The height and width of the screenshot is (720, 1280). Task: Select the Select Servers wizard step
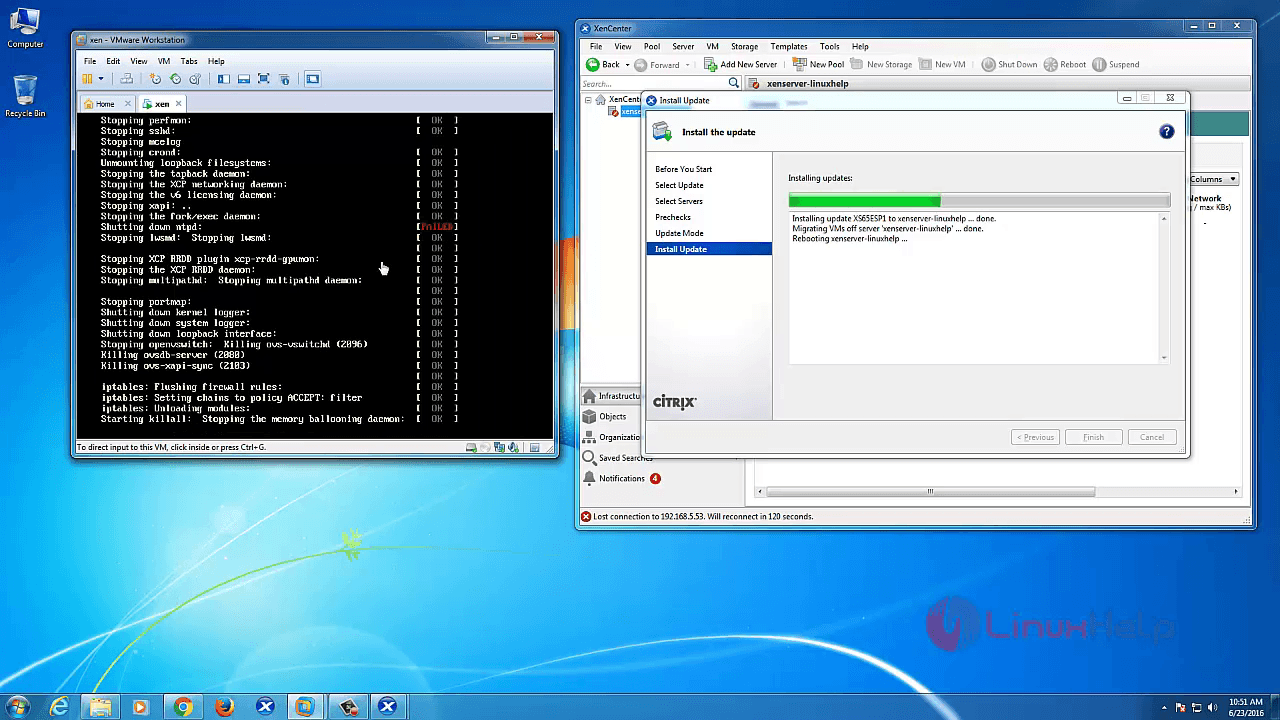coord(679,201)
